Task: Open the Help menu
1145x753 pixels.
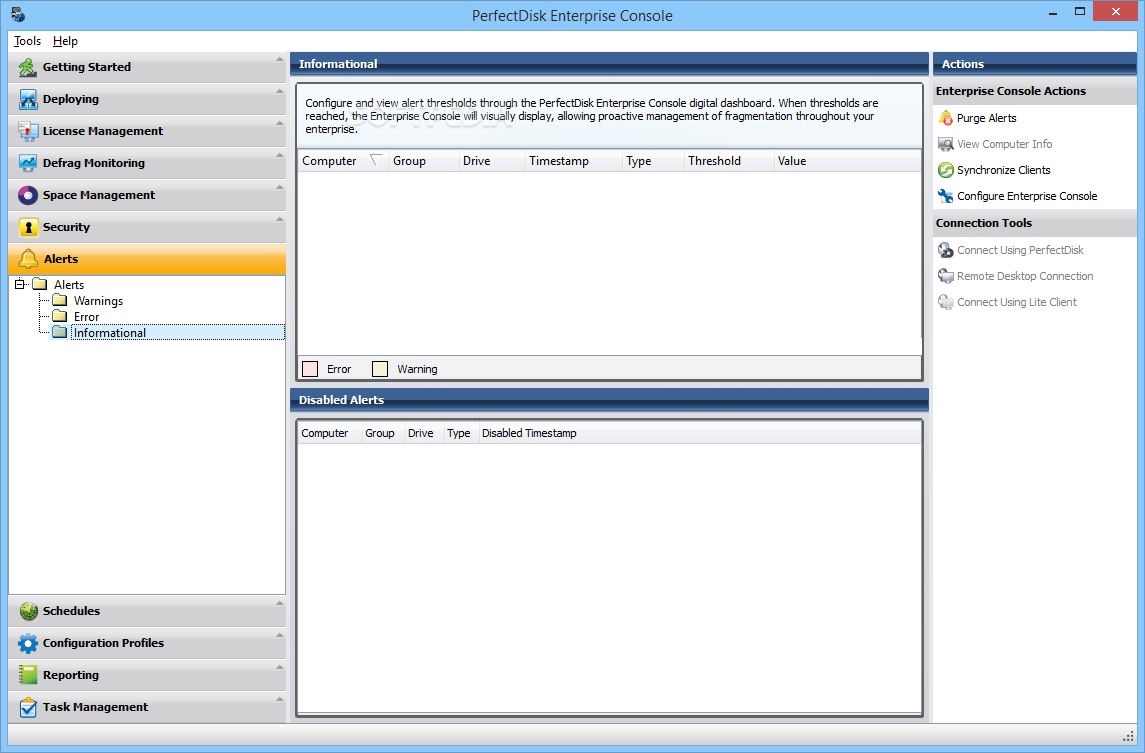Action: click(x=65, y=41)
